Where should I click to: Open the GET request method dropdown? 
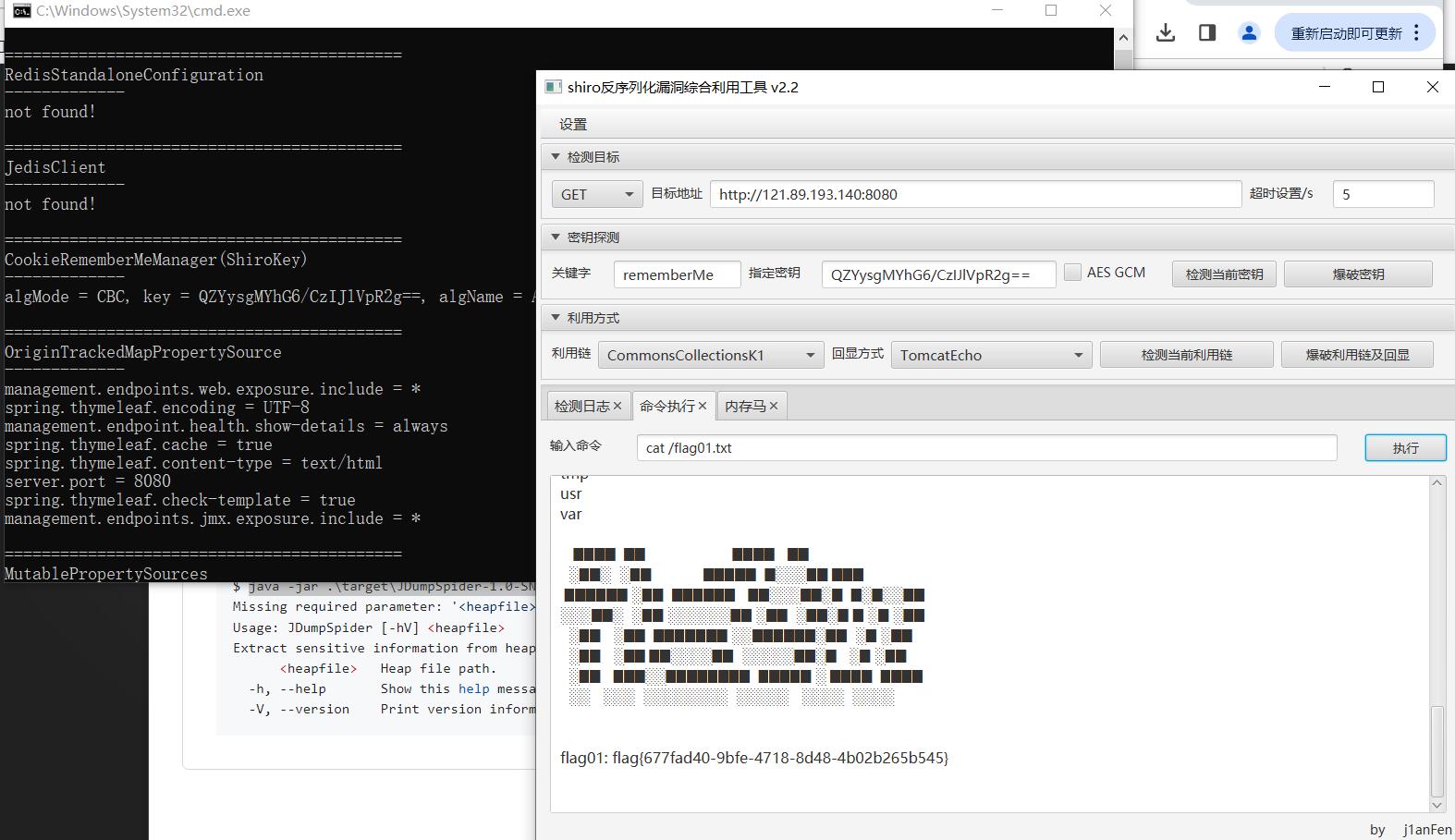coord(597,195)
